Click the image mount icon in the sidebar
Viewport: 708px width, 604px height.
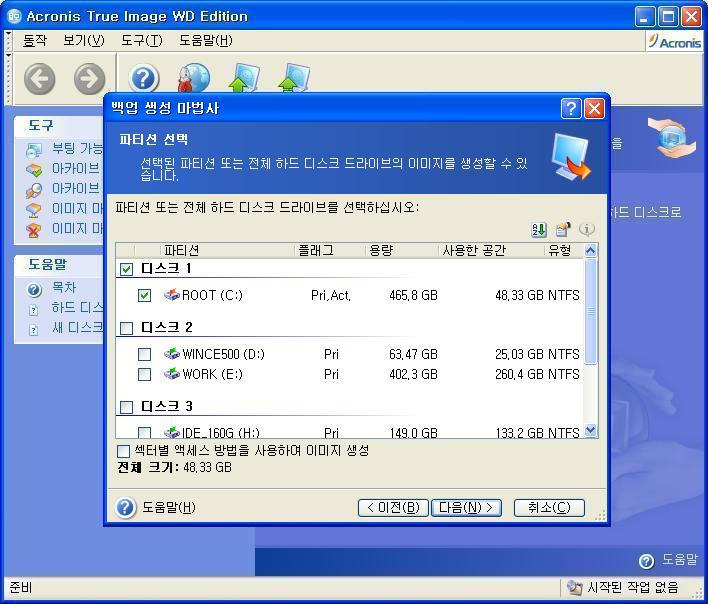34,210
